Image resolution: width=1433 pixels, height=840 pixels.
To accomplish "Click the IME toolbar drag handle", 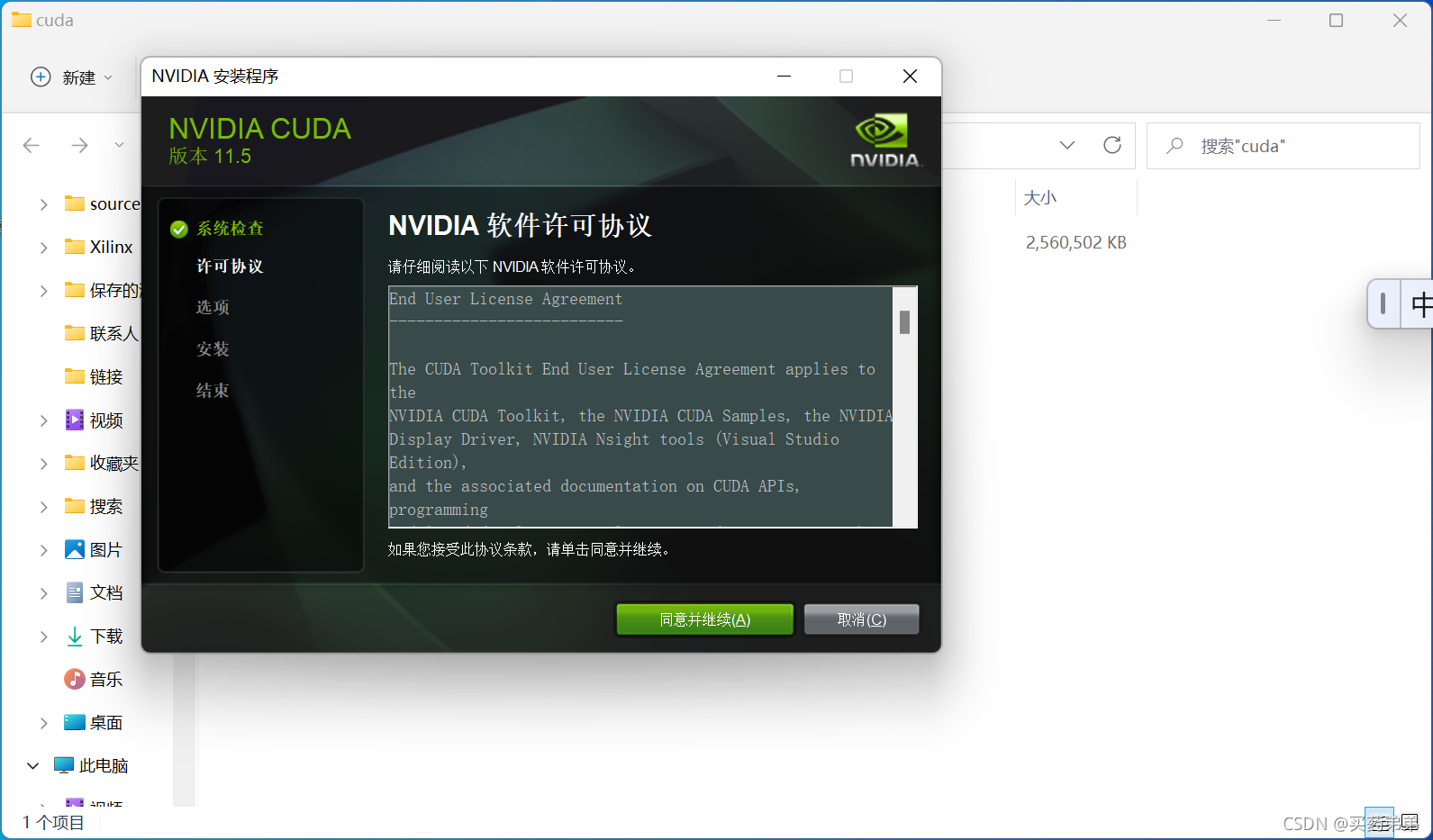I will pos(1383,304).
